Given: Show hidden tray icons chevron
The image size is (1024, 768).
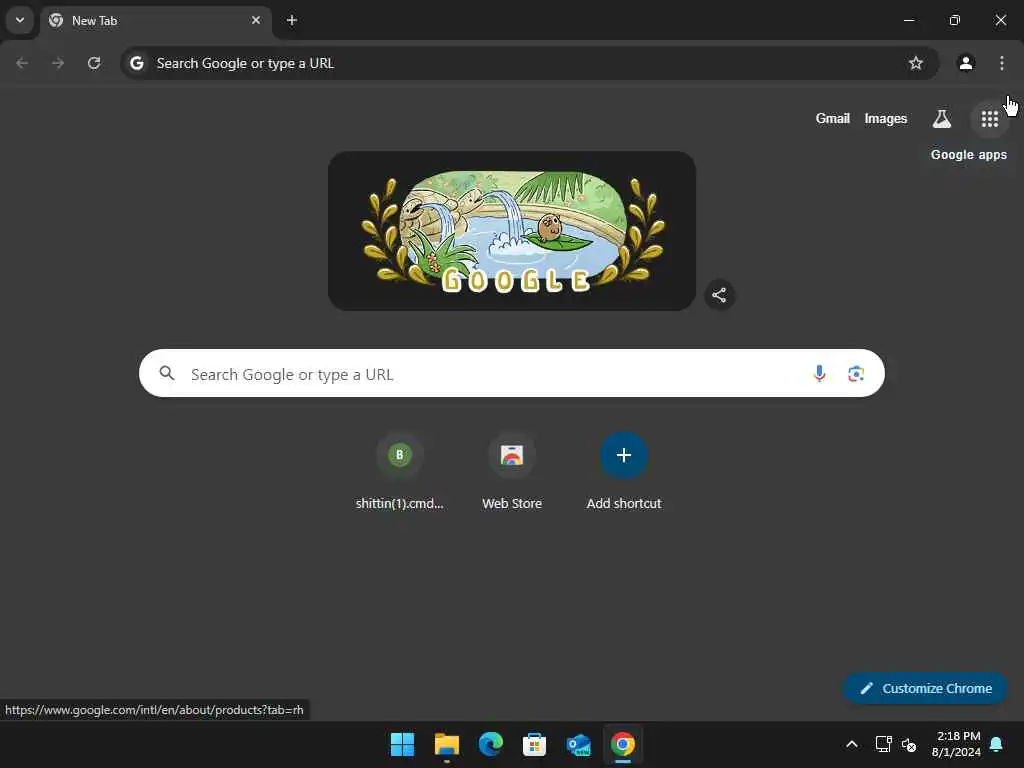Looking at the screenshot, I should [x=852, y=744].
